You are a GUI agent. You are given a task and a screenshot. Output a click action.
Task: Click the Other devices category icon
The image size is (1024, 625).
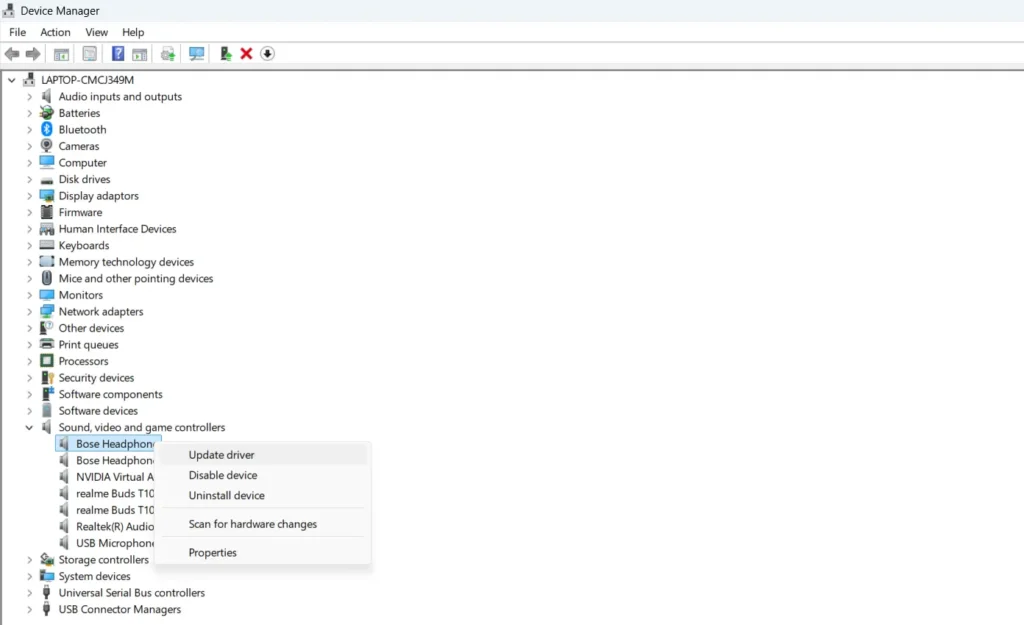pos(46,328)
